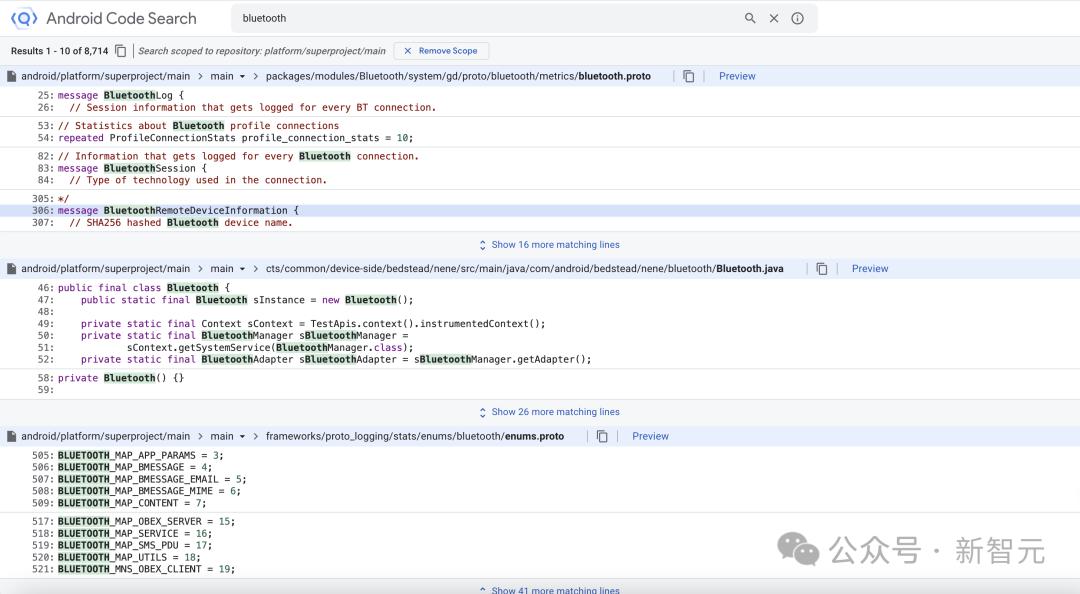The height and width of the screenshot is (594, 1080).
Task: Open android/platform/superproject/main link in enums.proto result
Action: pos(105,436)
